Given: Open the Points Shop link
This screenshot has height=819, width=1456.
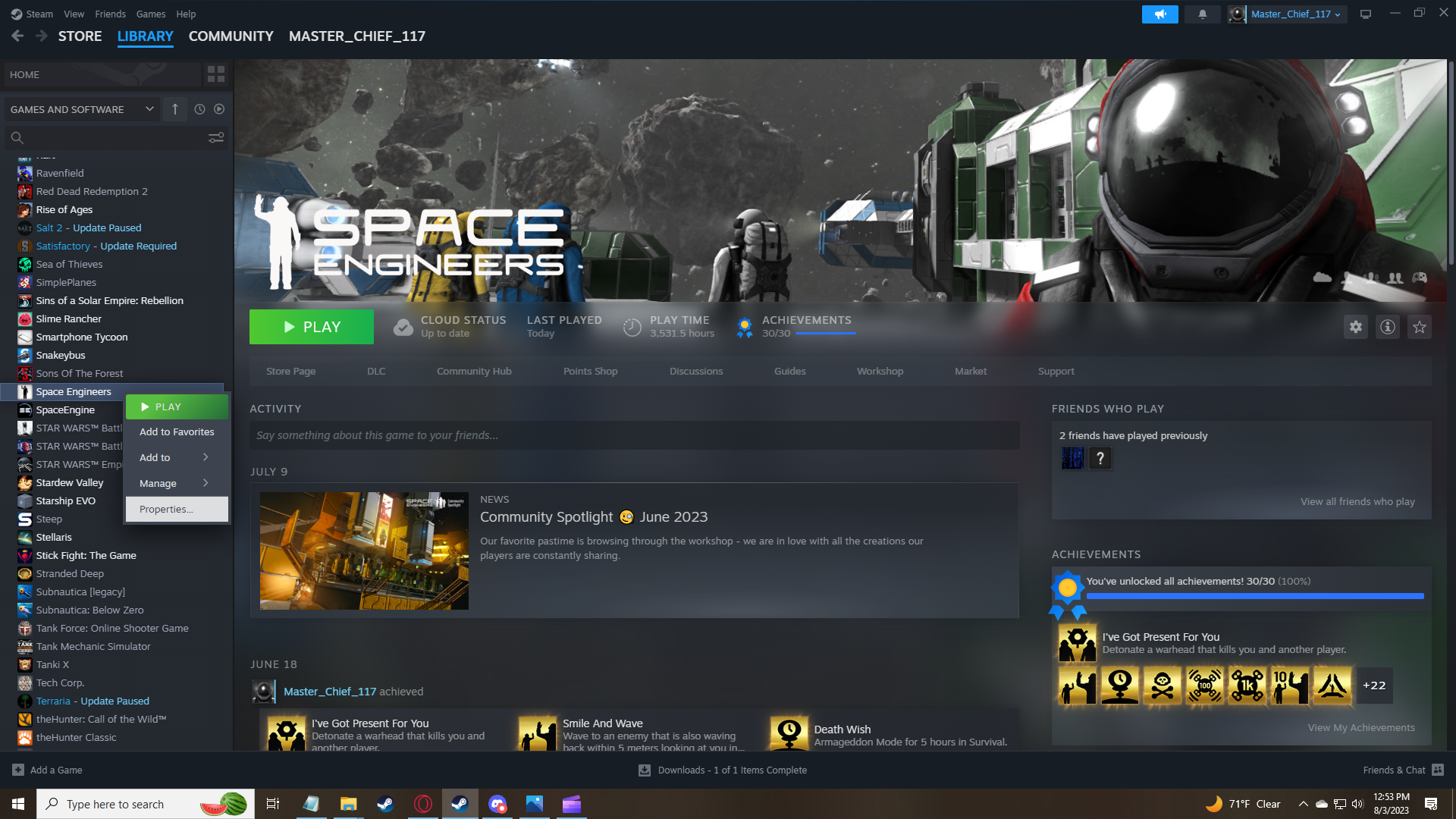Looking at the screenshot, I should pos(590,371).
